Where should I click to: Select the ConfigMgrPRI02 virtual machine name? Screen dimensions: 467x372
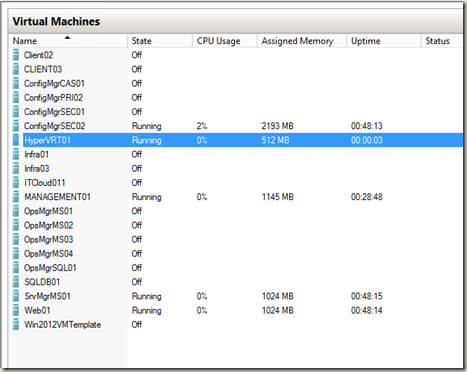pyautogui.click(x=53, y=98)
